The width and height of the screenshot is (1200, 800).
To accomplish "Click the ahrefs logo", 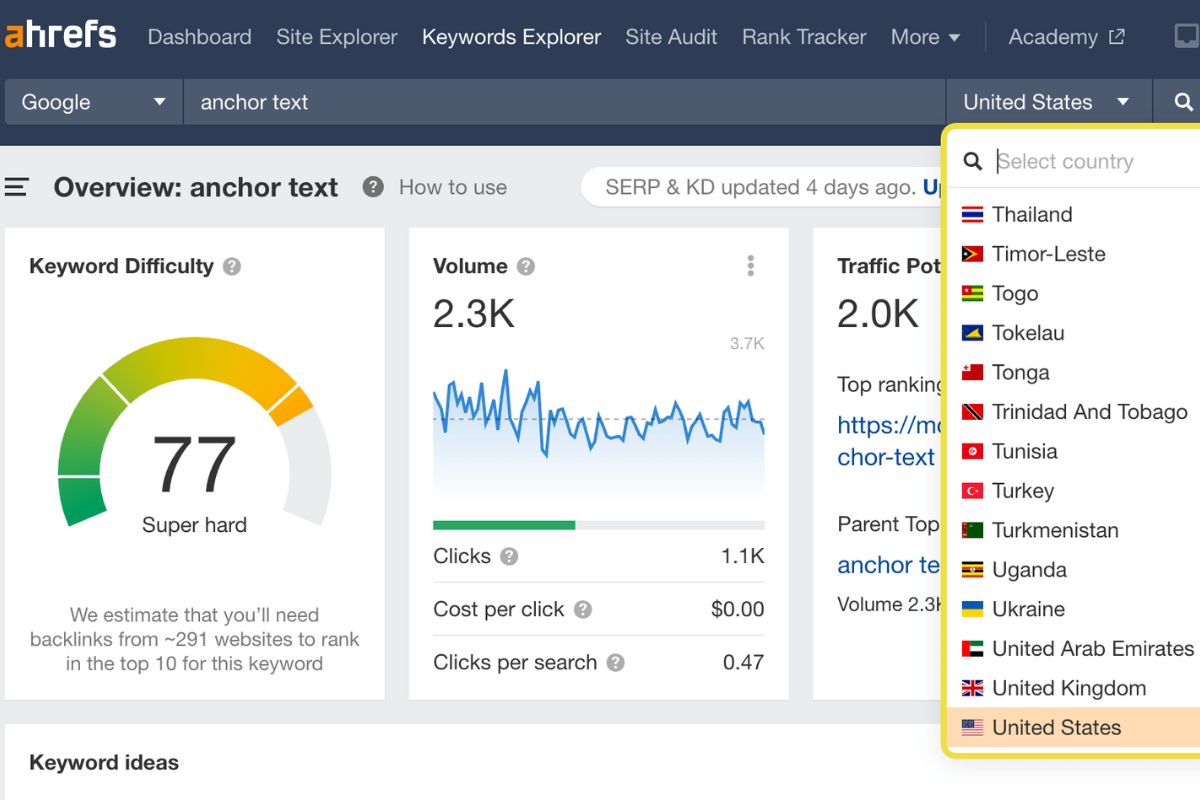I will point(61,36).
